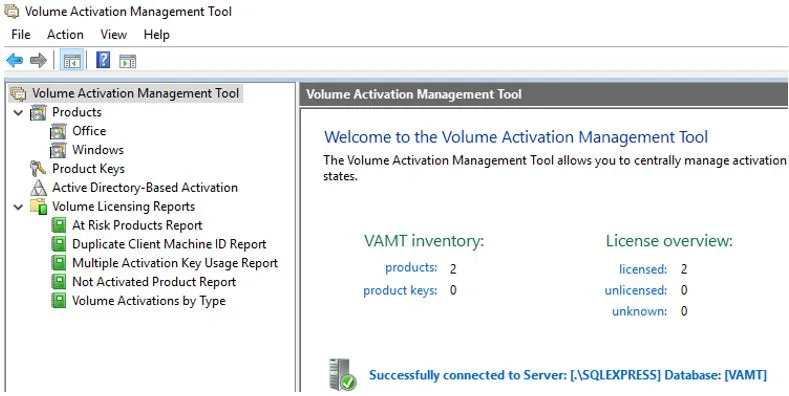789x396 pixels.
Task: Open Volume Activations by Type report
Action: point(149,301)
